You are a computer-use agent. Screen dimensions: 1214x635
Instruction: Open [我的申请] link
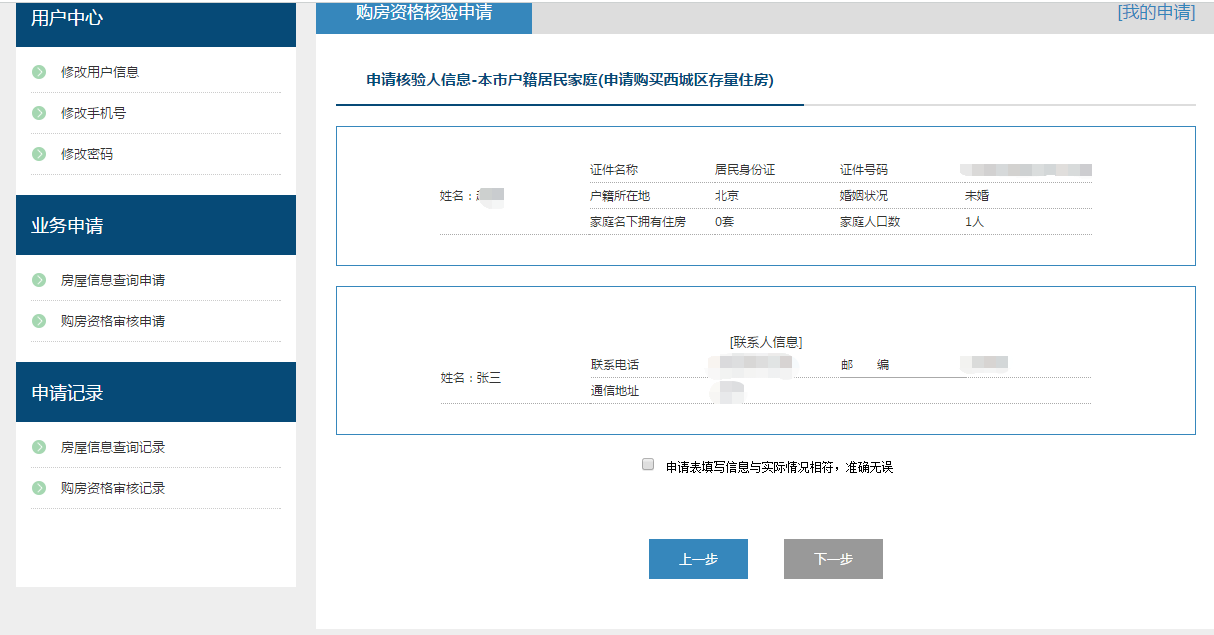1156,12
